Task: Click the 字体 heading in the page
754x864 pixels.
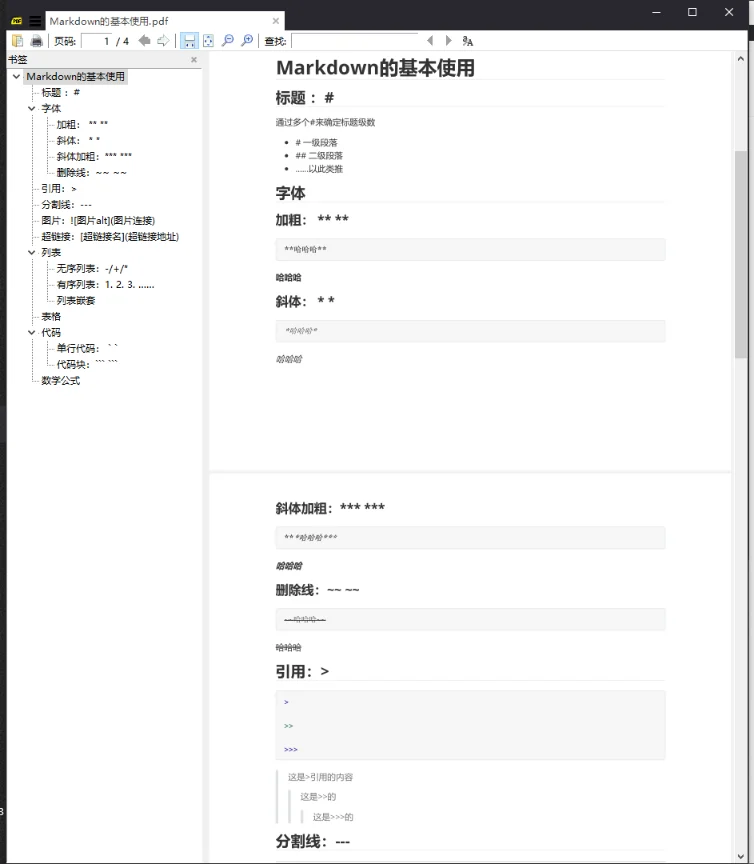Action: [290, 193]
